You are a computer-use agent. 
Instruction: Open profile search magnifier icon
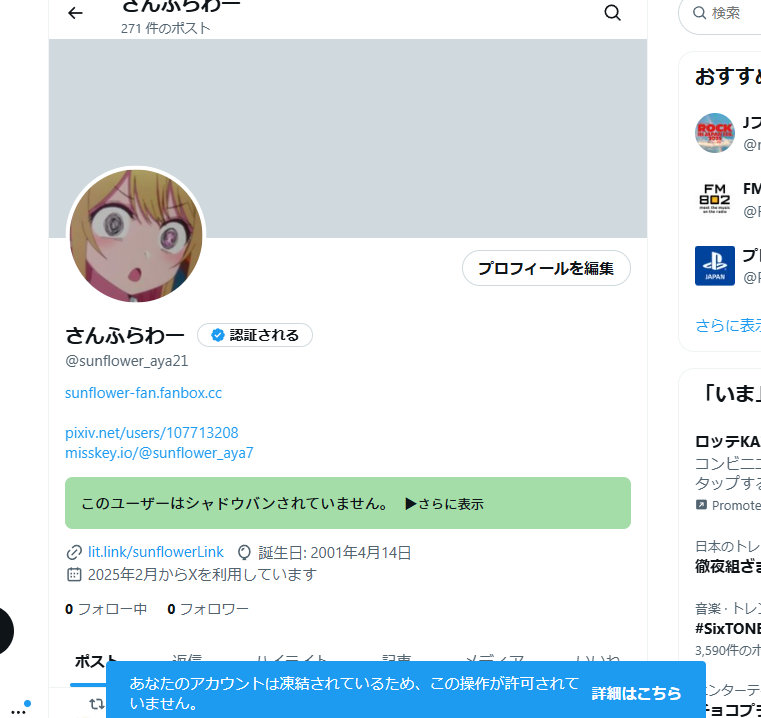[612, 13]
